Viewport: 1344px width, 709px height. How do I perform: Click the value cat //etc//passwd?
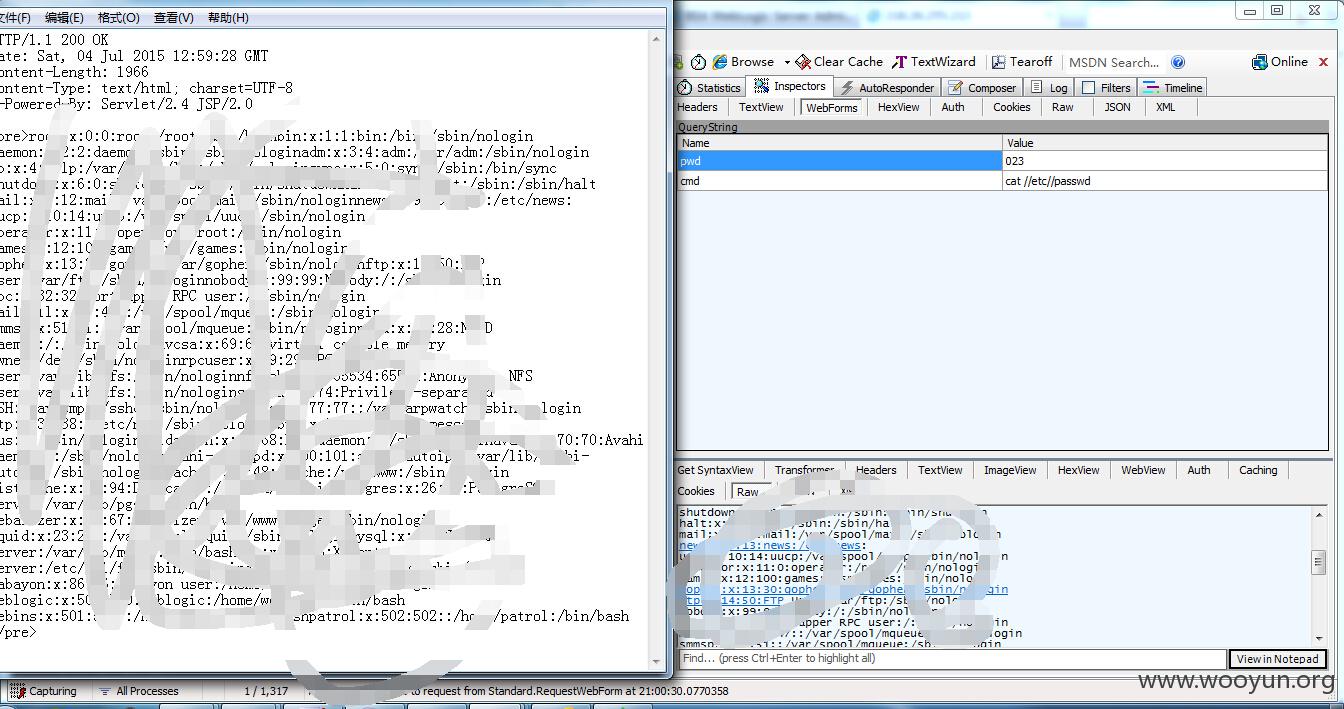(1165, 181)
